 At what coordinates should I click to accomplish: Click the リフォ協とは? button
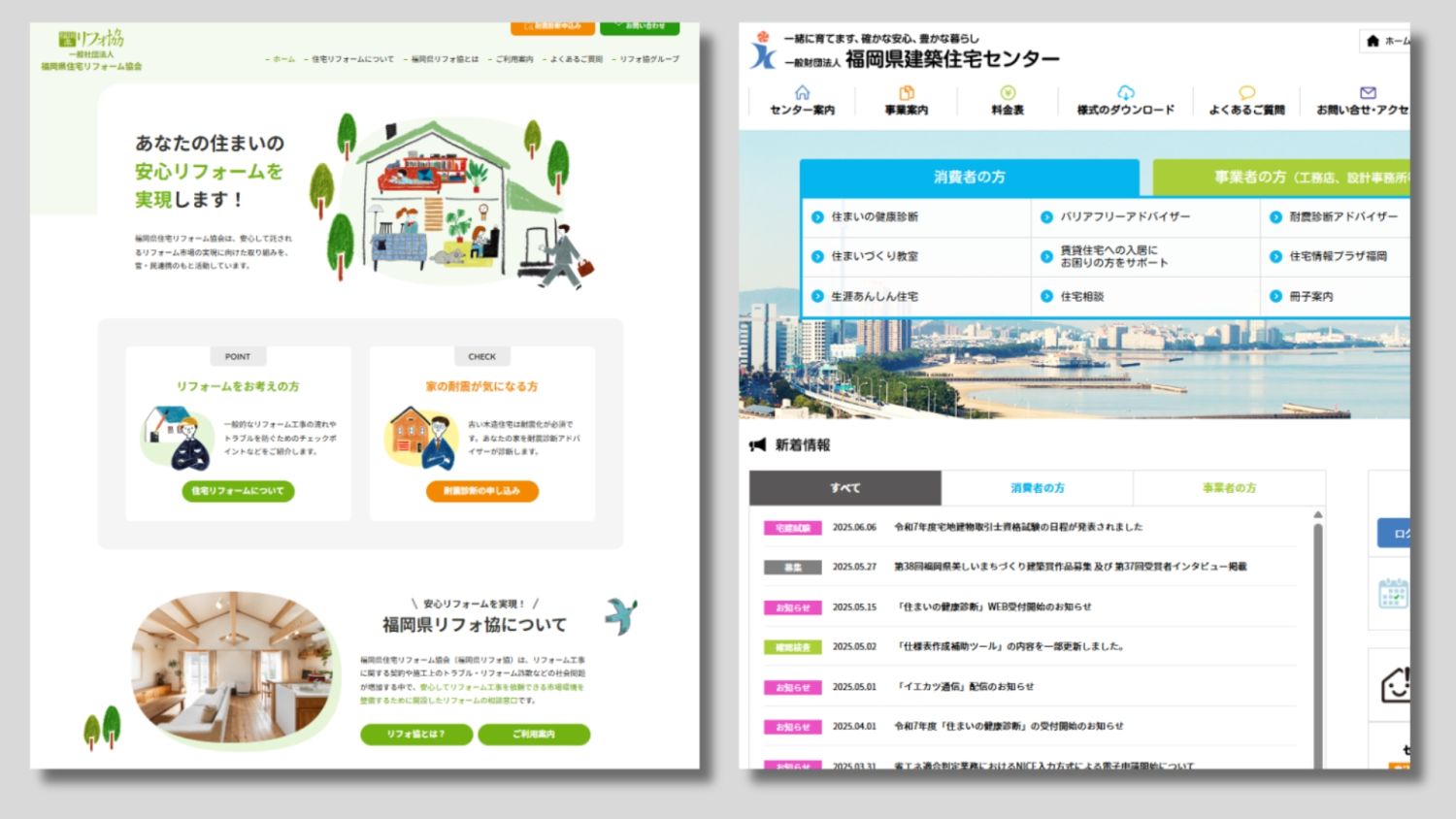(x=416, y=734)
